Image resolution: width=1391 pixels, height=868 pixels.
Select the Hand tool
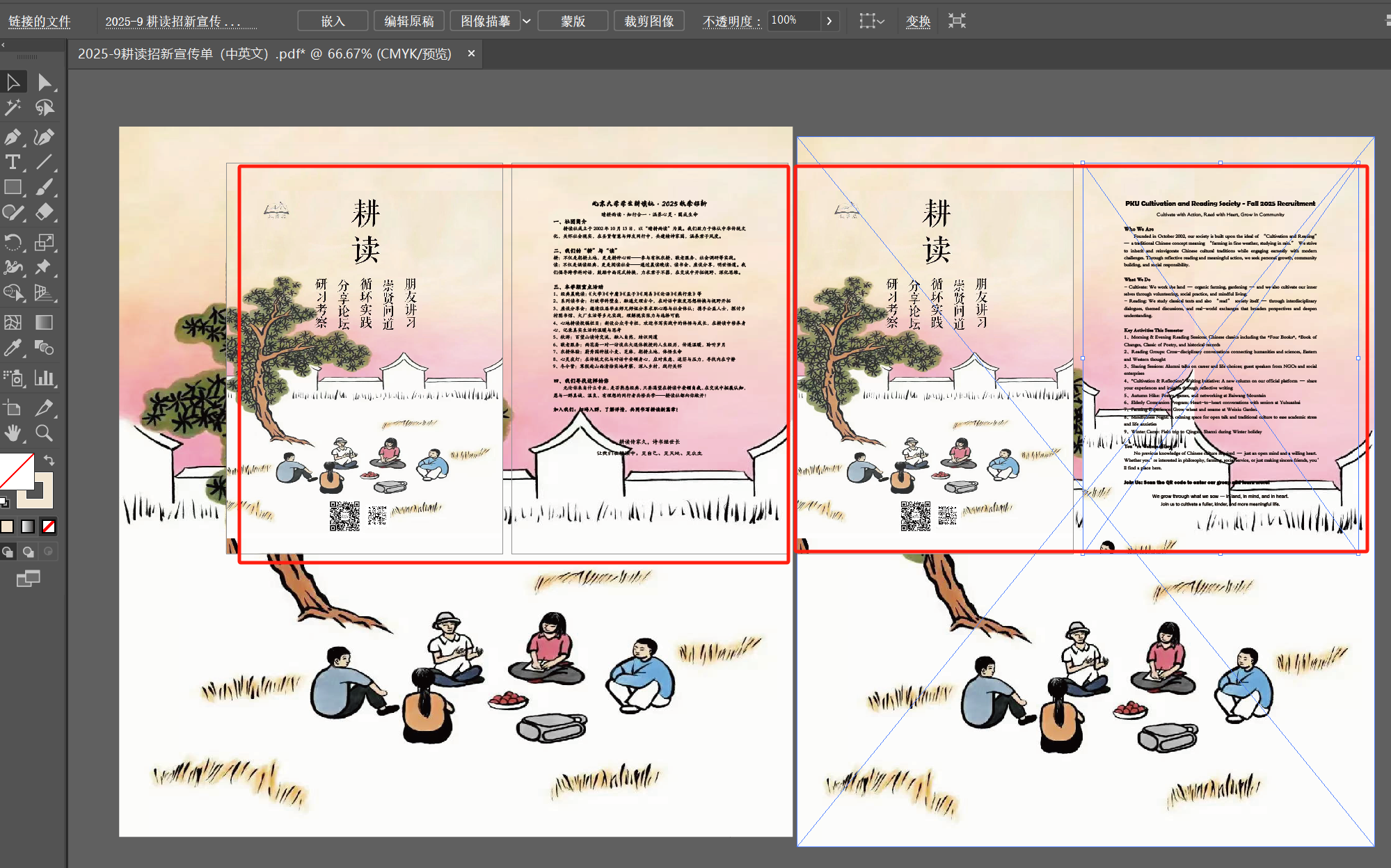click(x=13, y=433)
